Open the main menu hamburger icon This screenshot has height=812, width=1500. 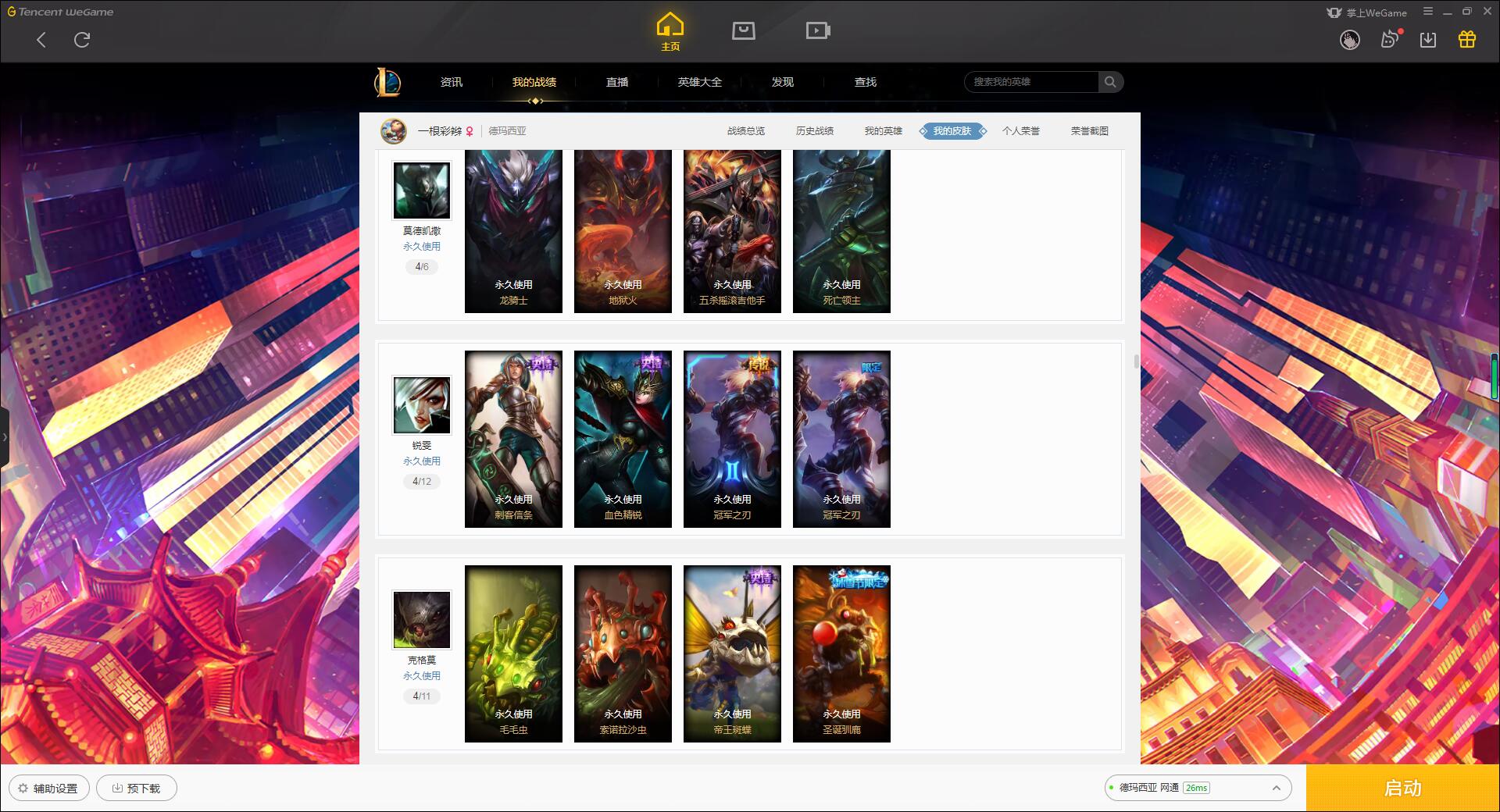tap(1428, 12)
